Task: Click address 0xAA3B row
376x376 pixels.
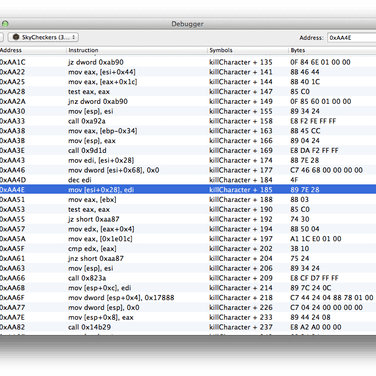Action: tap(188, 141)
